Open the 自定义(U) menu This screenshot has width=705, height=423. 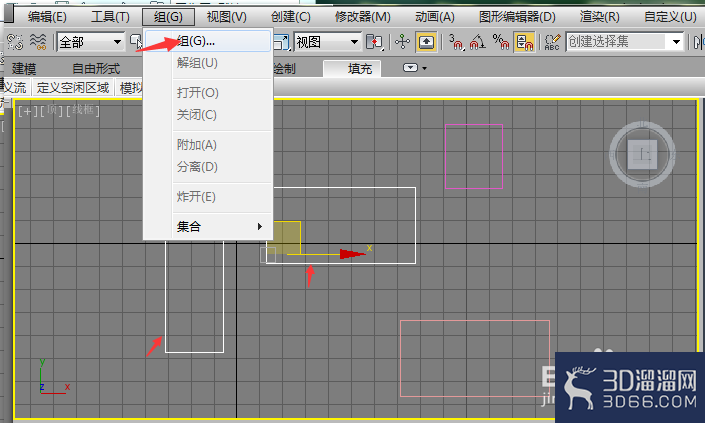click(670, 17)
